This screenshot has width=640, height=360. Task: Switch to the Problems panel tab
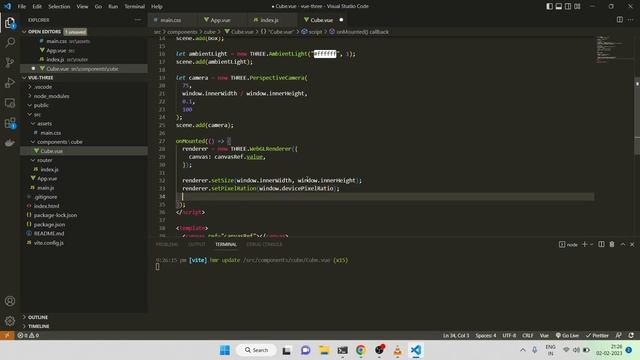(x=167, y=244)
